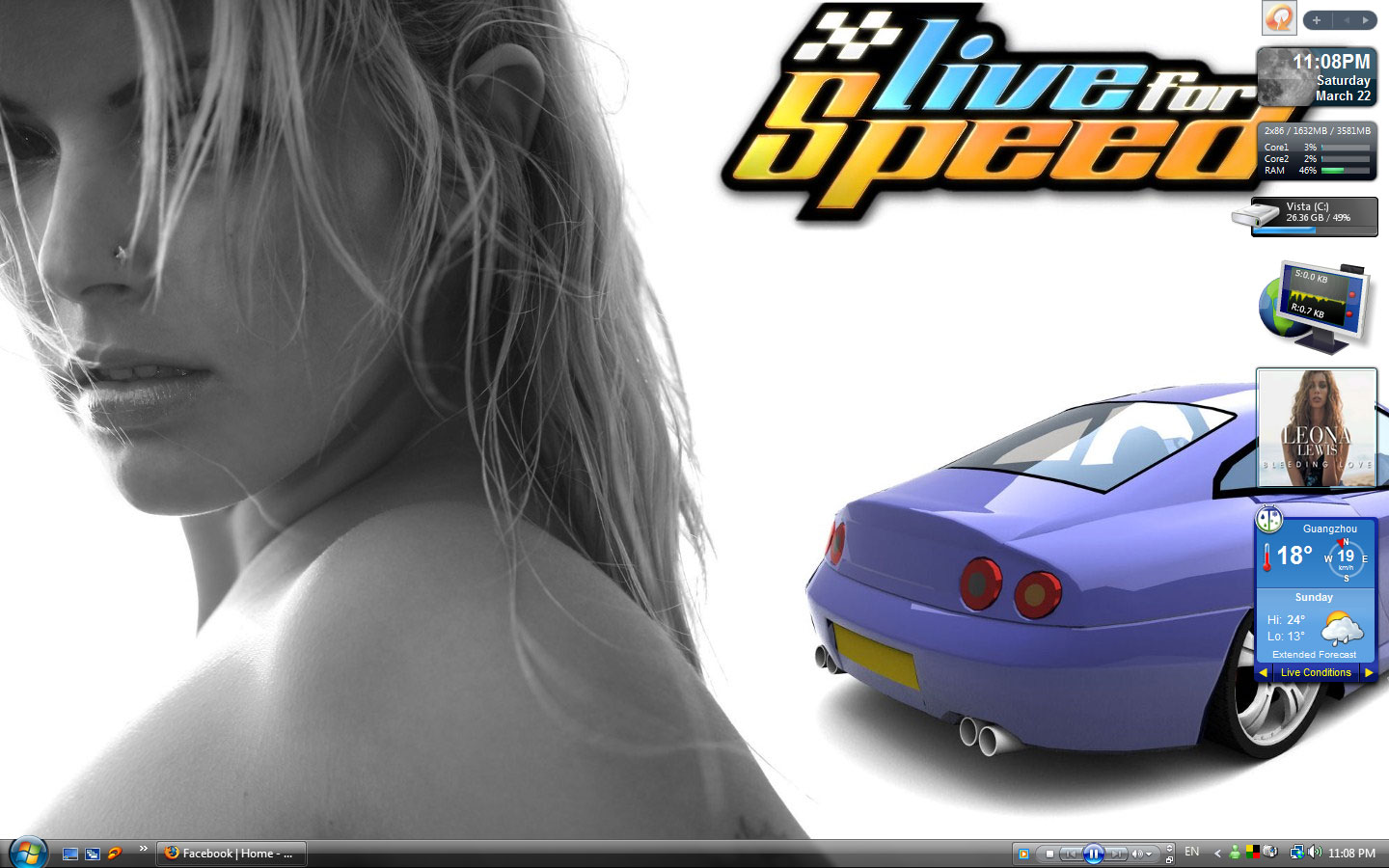Pause the song in taskbar media player

[x=1093, y=854]
